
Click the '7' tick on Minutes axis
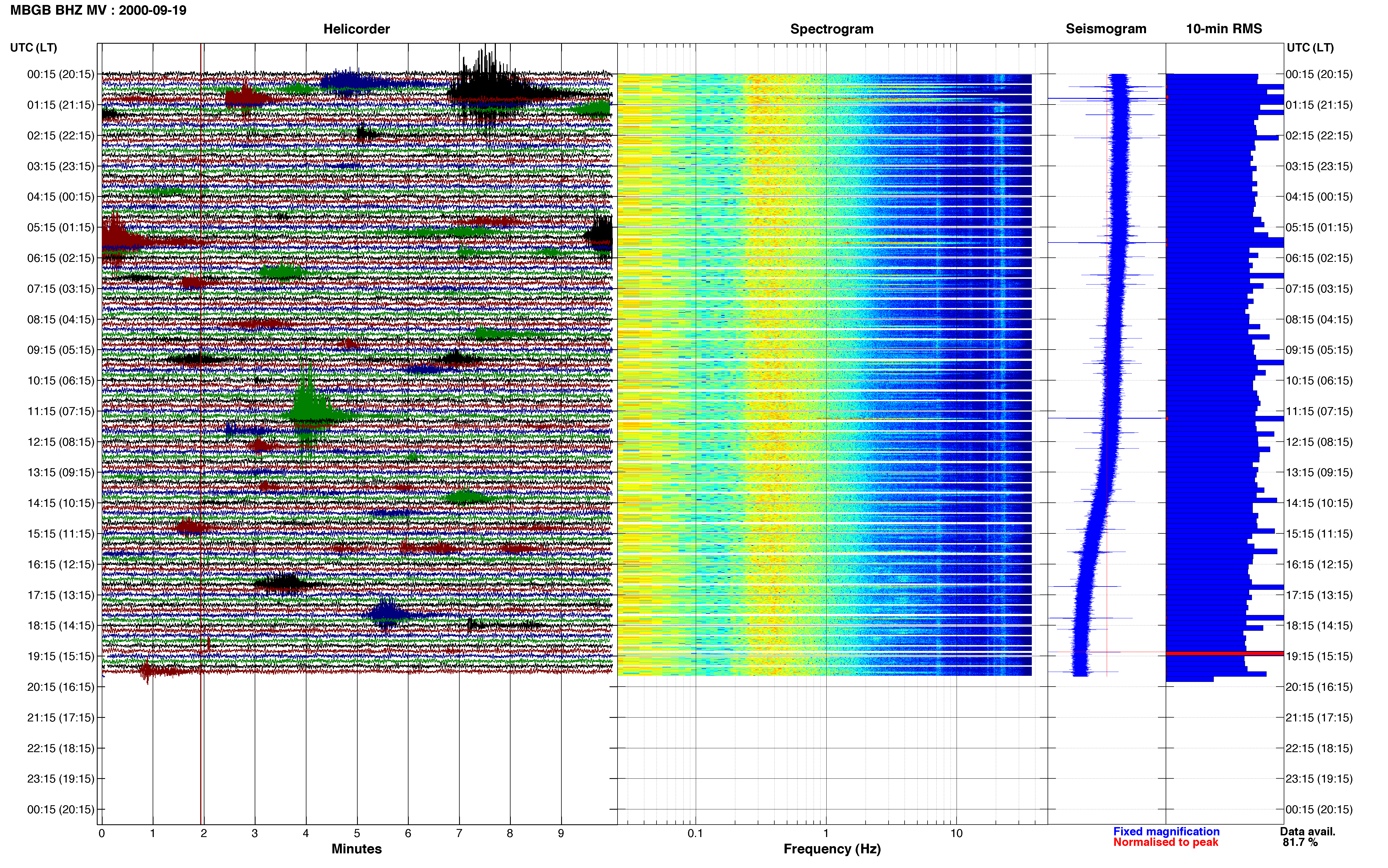point(459,833)
